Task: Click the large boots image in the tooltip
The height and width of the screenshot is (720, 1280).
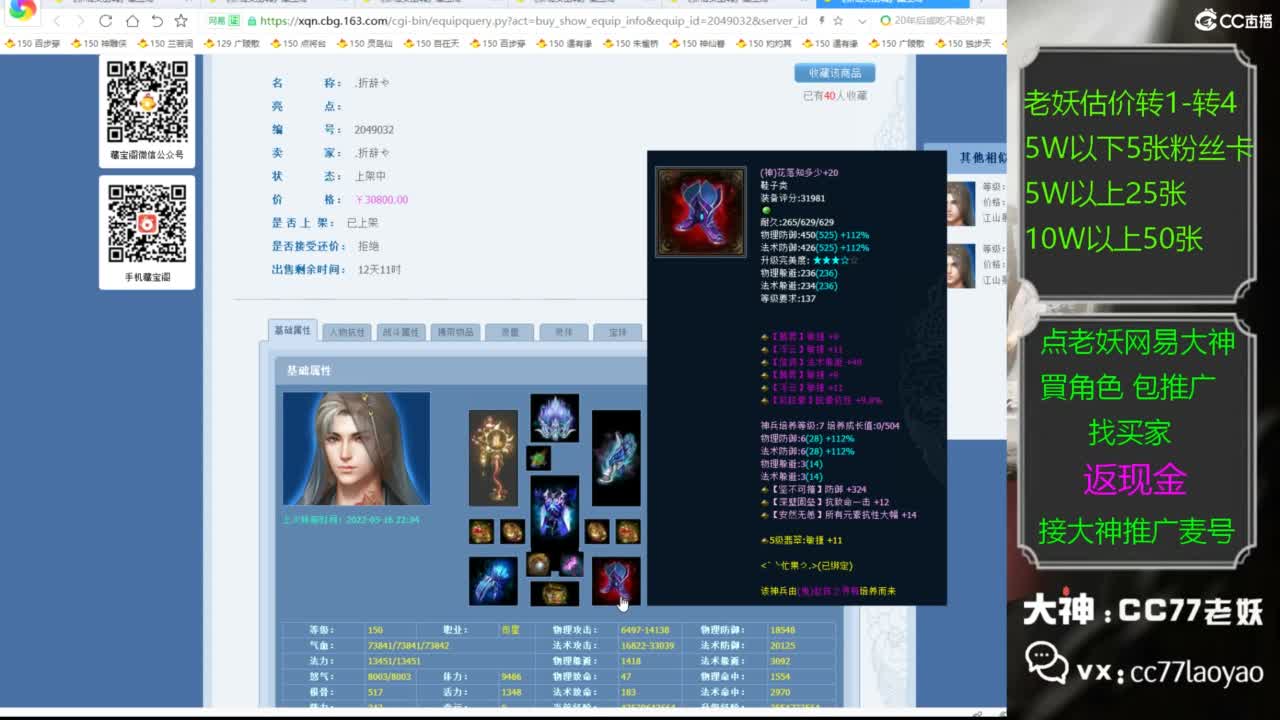Action: (x=700, y=212)
